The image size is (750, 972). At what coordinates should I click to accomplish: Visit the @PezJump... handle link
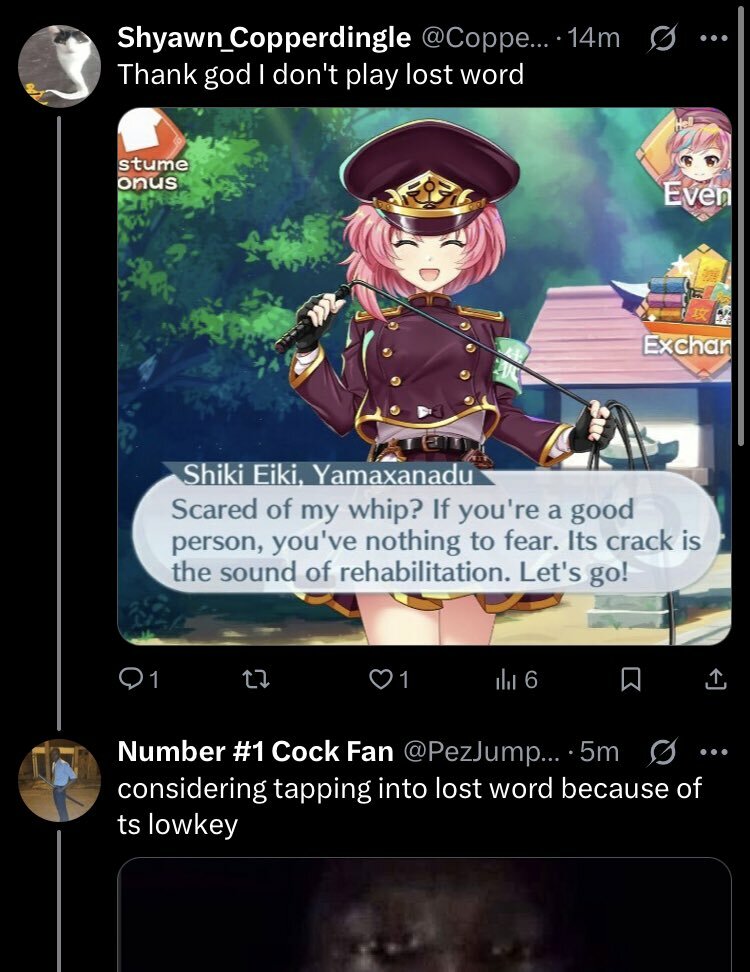click(x=482, y=751)
